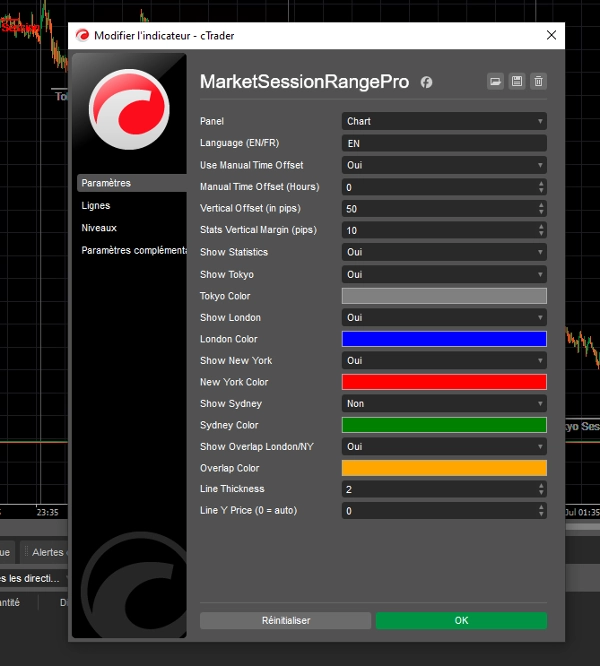
Task: Expand the Show Tokyo dropdown
Action: pos(444,274)
